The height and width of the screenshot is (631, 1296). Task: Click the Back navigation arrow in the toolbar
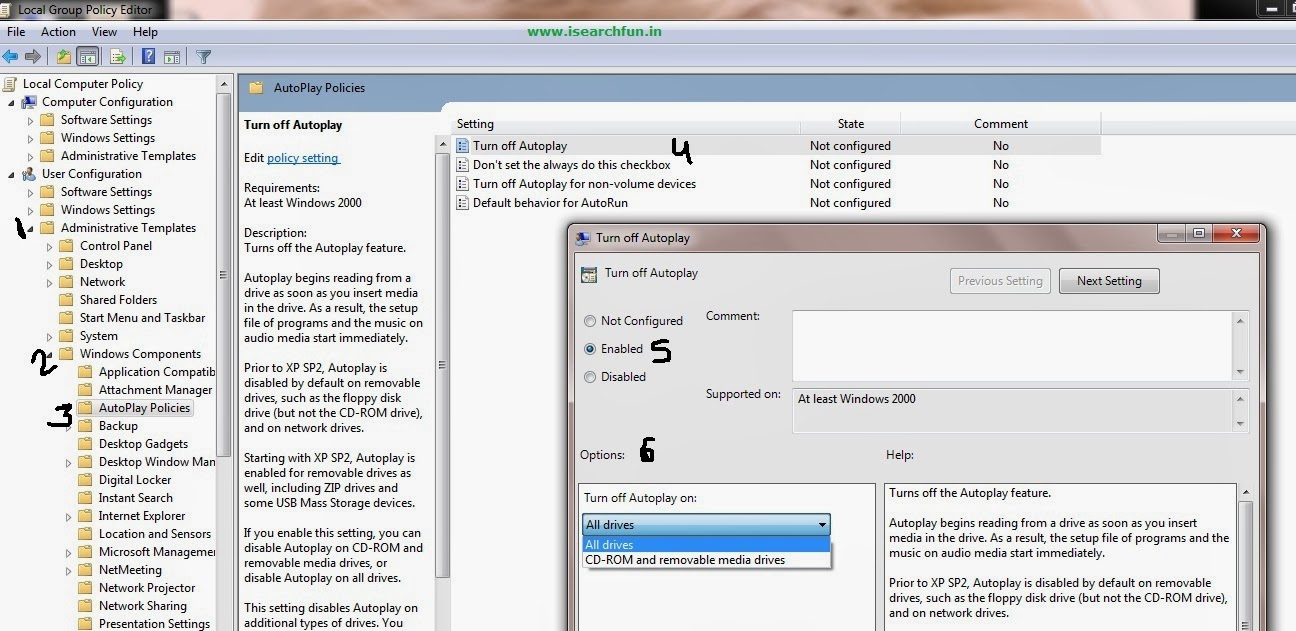(x=10, y=56)
